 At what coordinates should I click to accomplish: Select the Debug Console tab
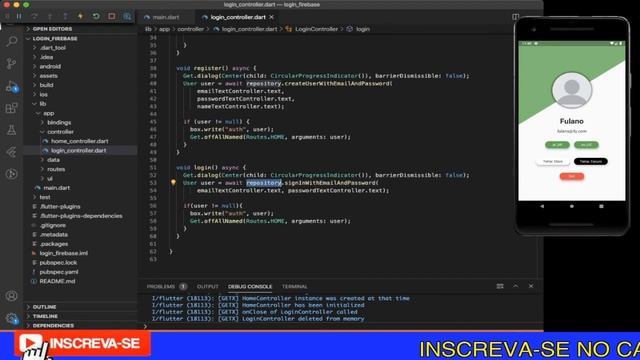pos(250,287)
